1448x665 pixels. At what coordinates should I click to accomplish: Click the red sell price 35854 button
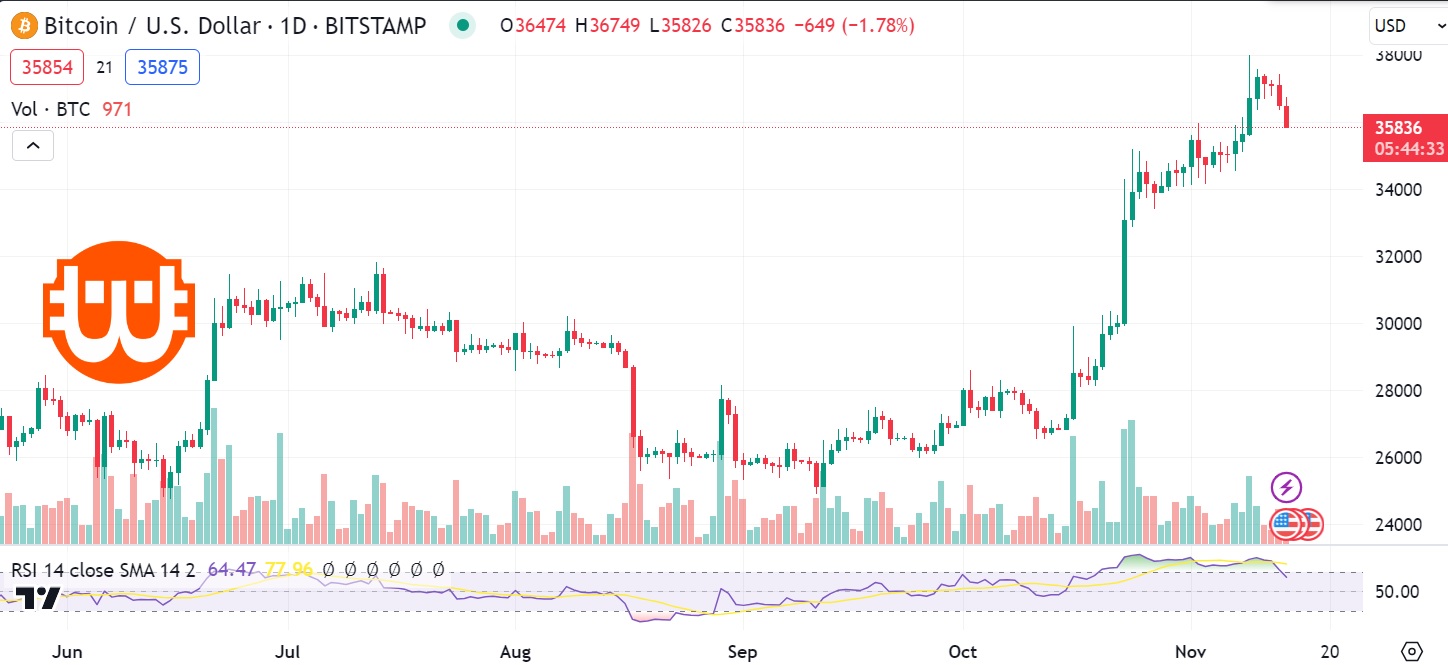point(47,67)
